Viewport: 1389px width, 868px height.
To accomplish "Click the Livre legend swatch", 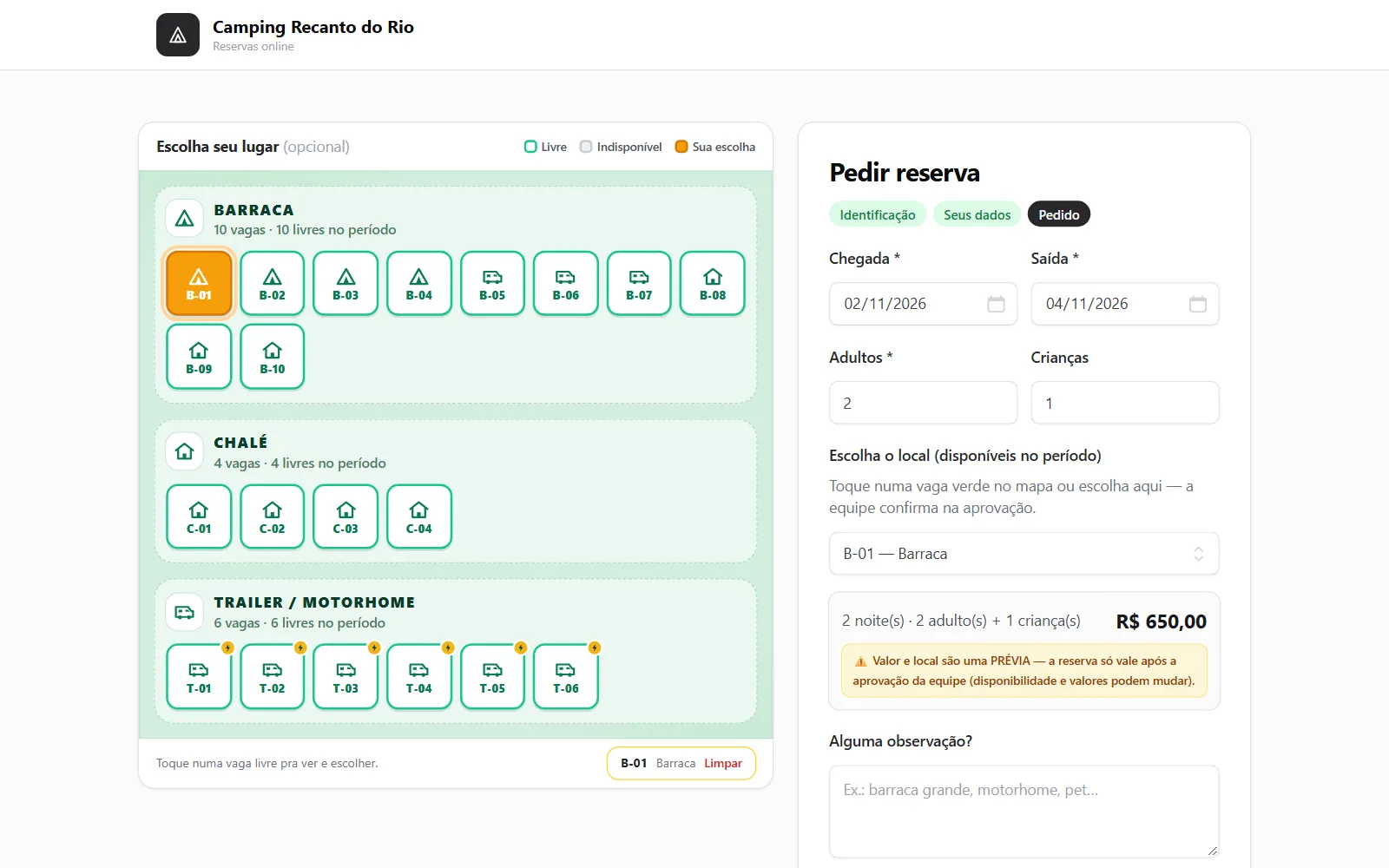I will coord(530,147).
